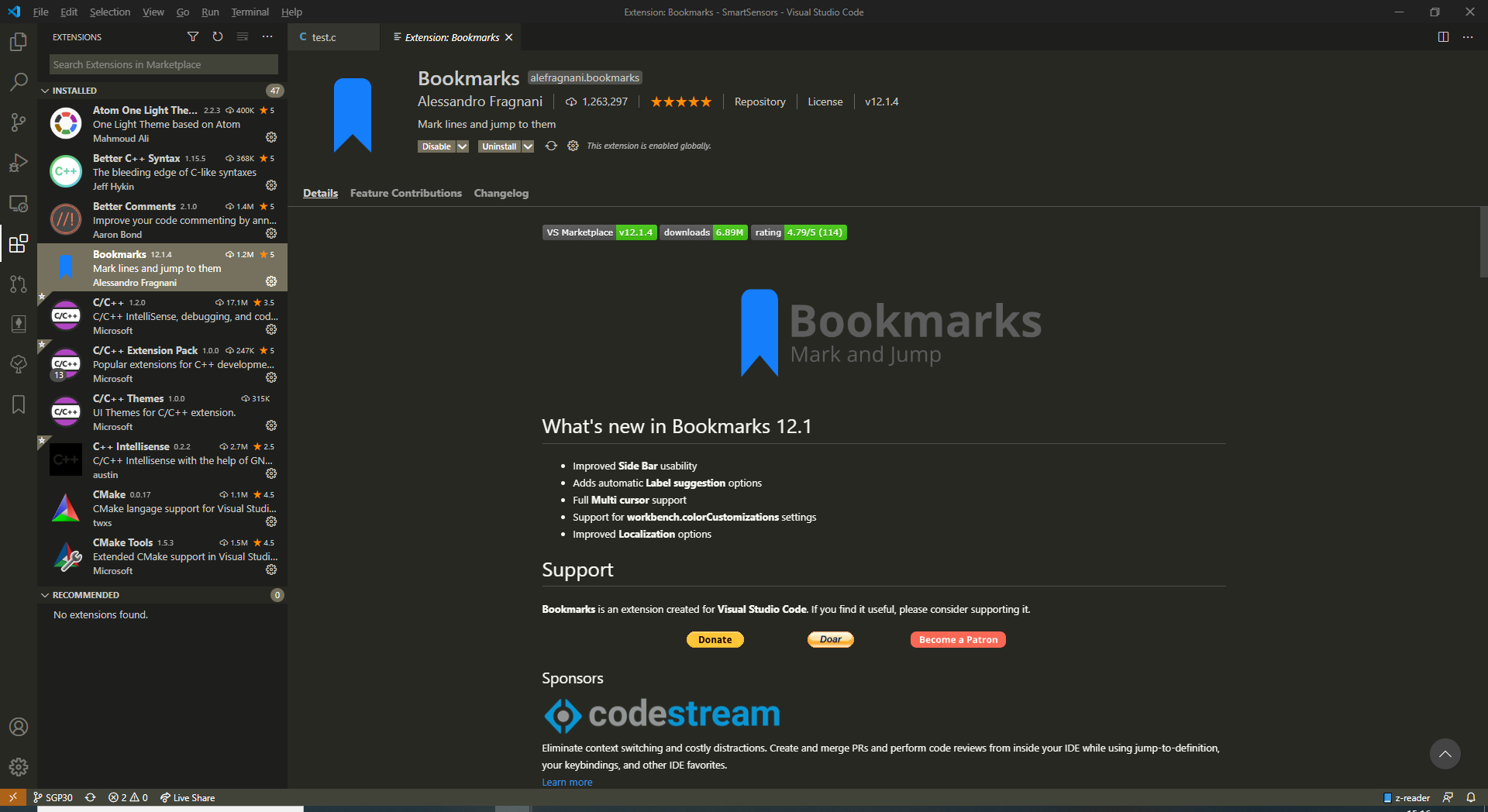1488x812 pixels.
Task: Open errors and warnings in status bar
Action: coord(128,797)
